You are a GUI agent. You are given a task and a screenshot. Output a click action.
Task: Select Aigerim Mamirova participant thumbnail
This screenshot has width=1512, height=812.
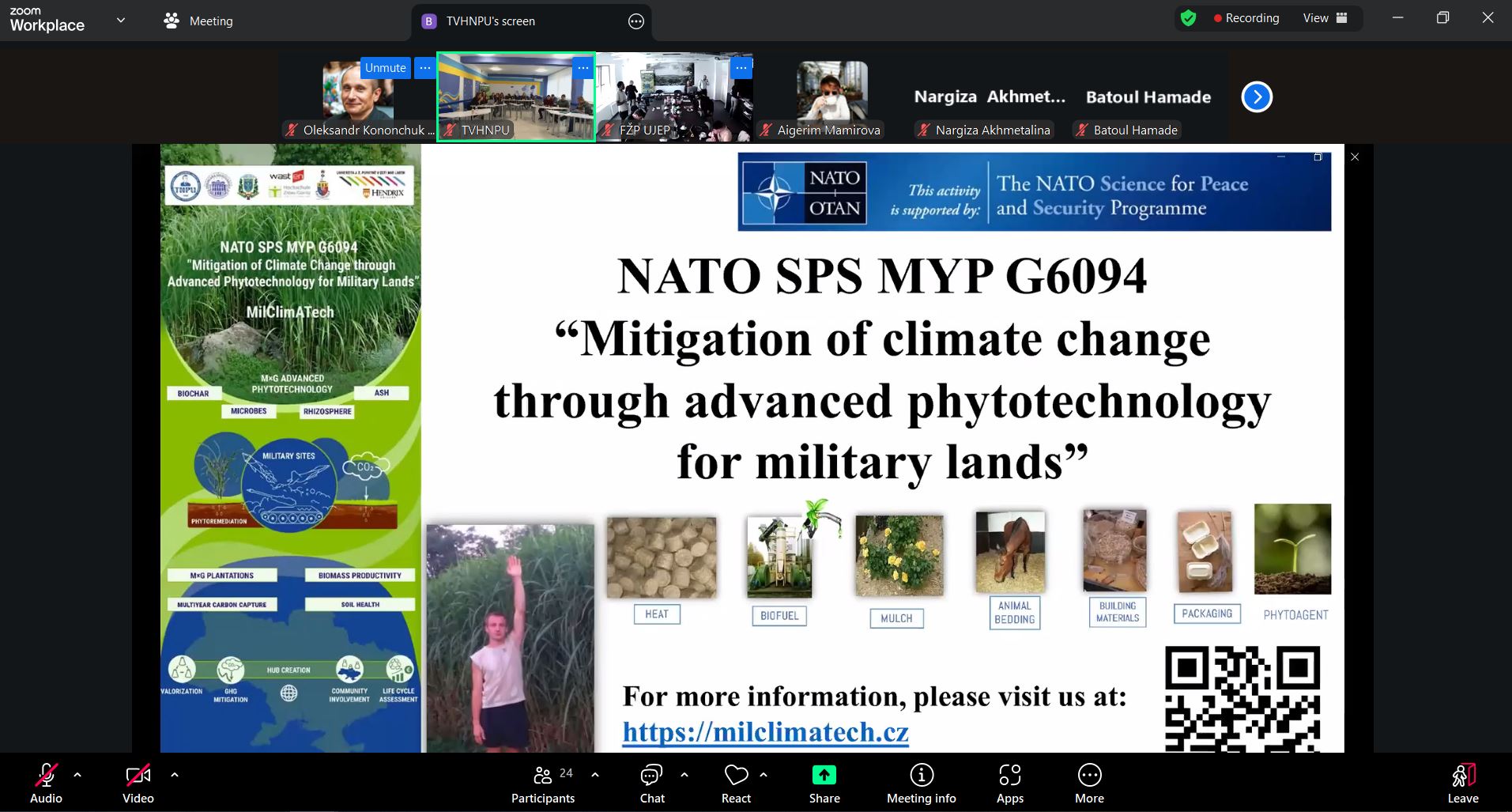point(832,97)
